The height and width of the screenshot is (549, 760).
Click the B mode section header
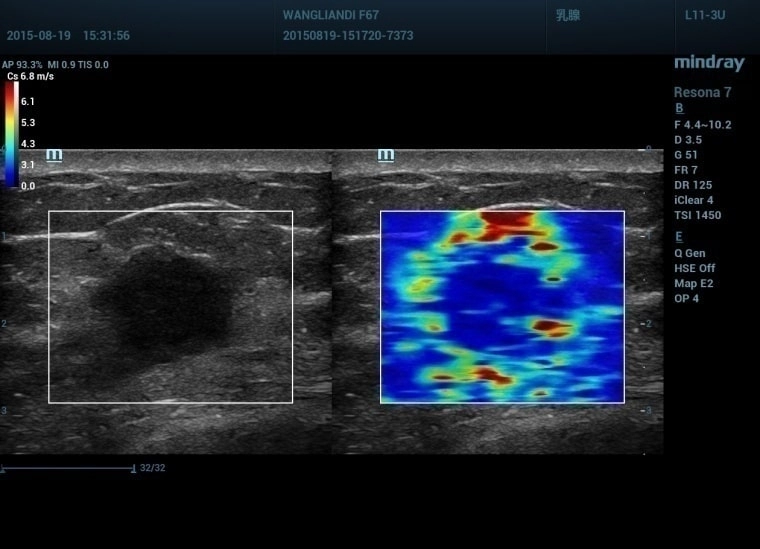pyautogui.click(x=679, y=109)
